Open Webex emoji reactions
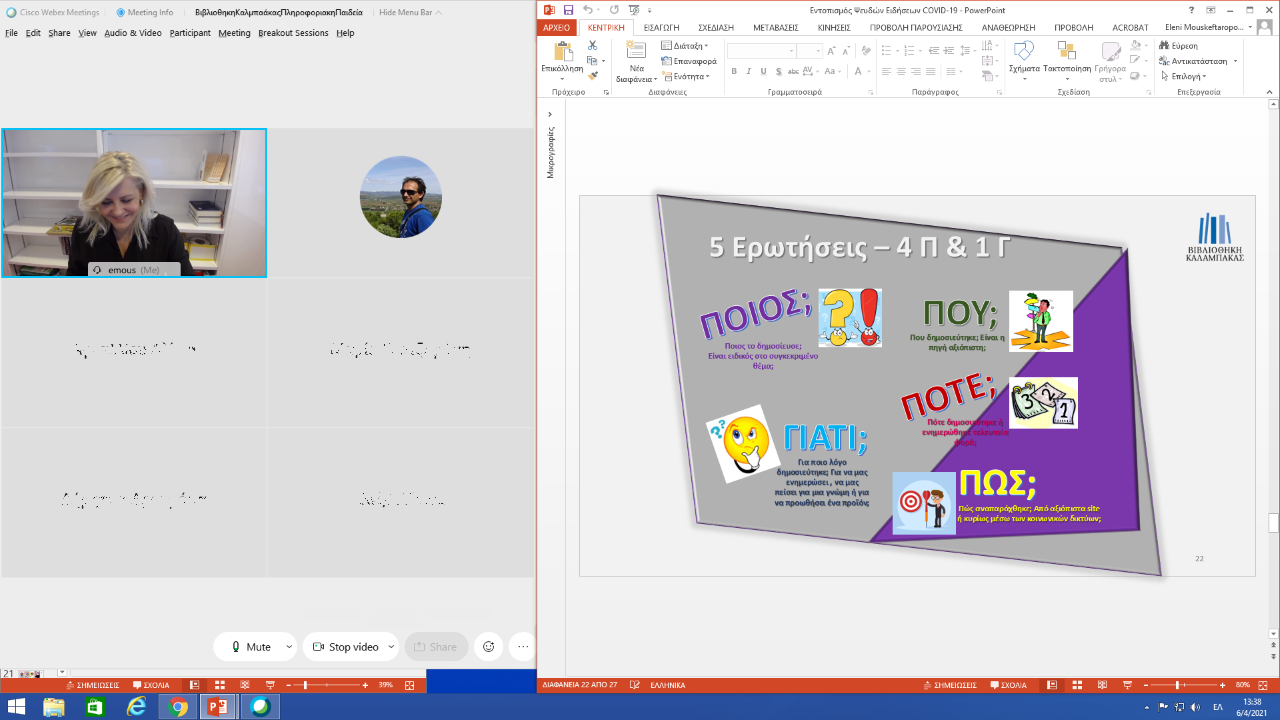 point(488,647)
